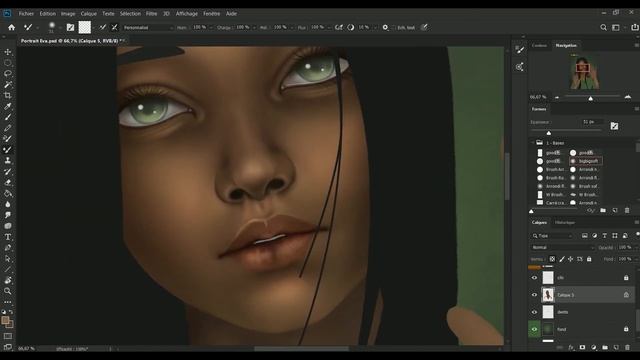The image size is (640, 360).
Task: Click the brush size input field in Formes
Action: point(592,122)
